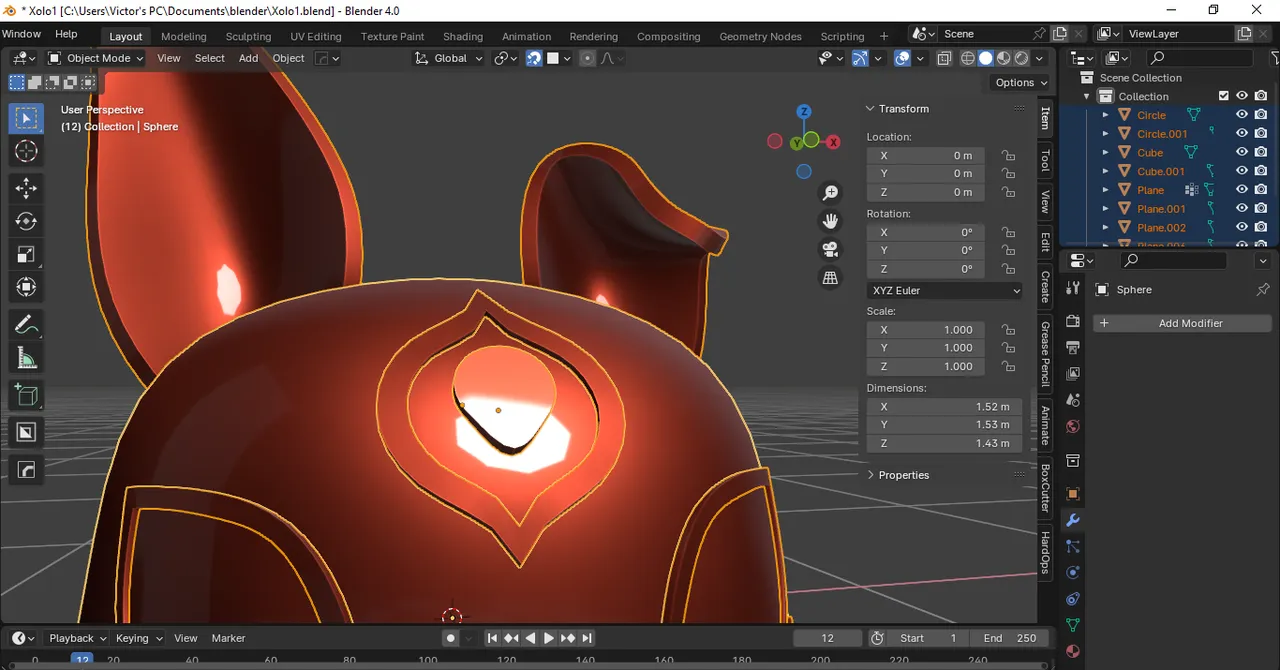Open the Render properties tab
This screenshot has width=1280, height=670.
(1073, 322)
